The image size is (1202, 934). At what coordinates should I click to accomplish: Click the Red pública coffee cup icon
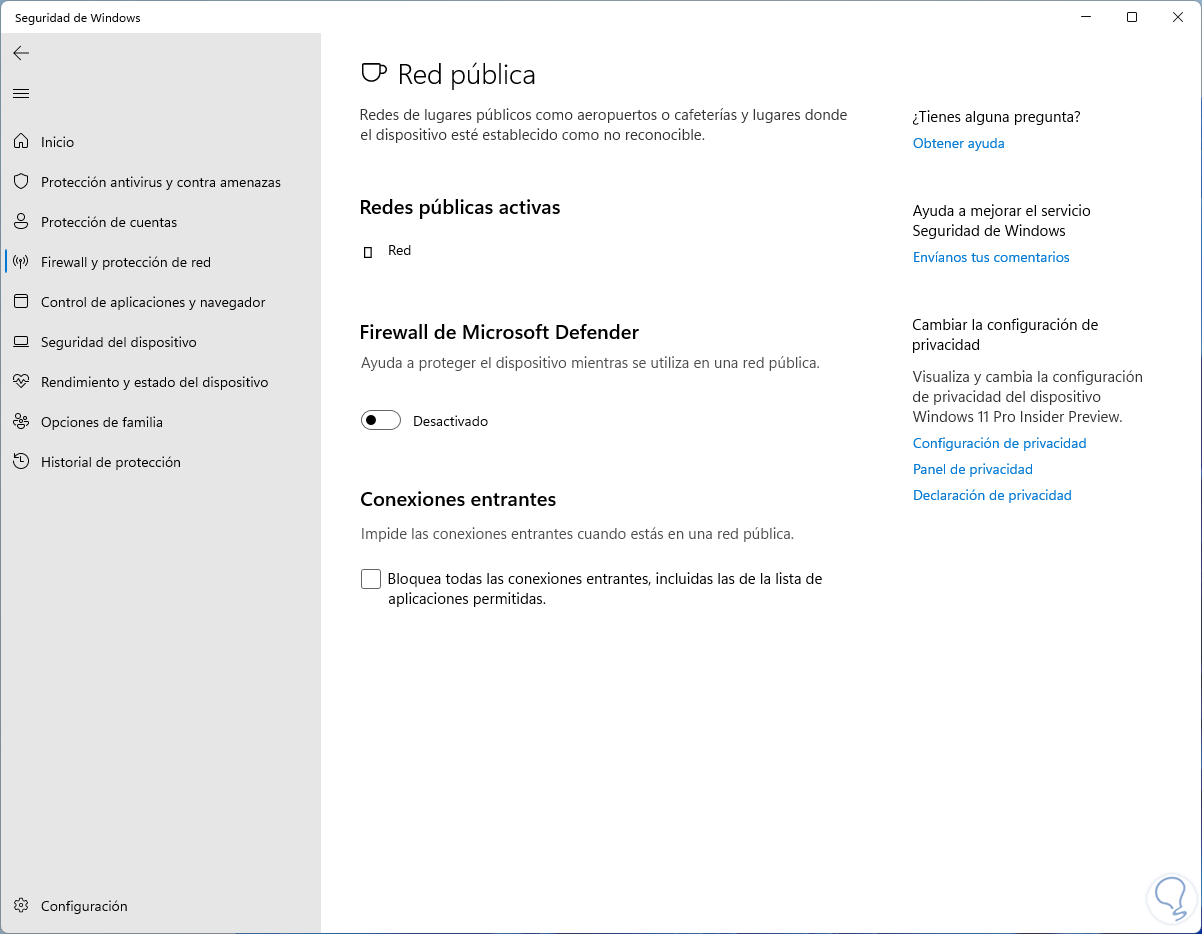[373, 74]
